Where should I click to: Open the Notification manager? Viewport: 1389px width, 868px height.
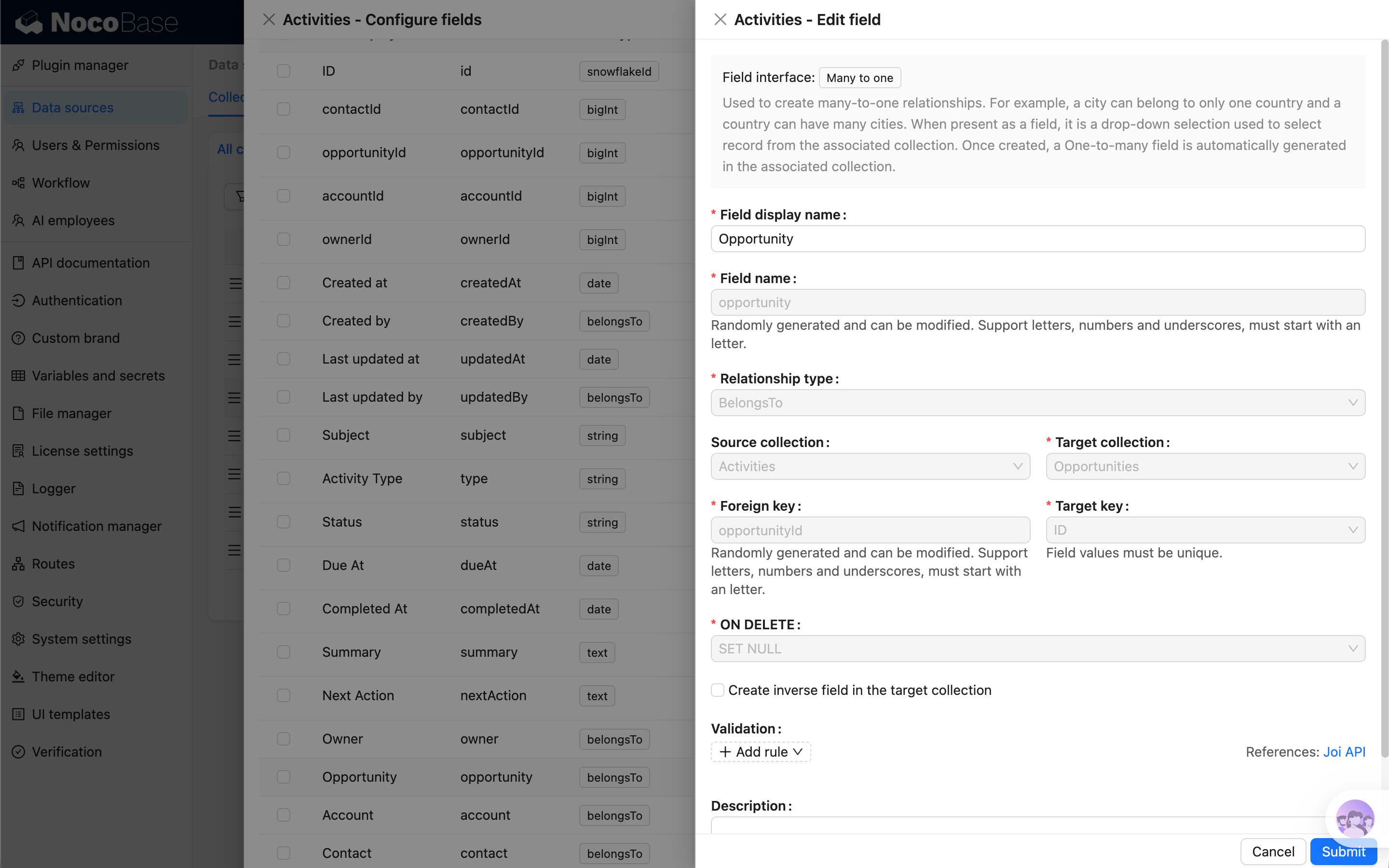(x=96, y=526)
